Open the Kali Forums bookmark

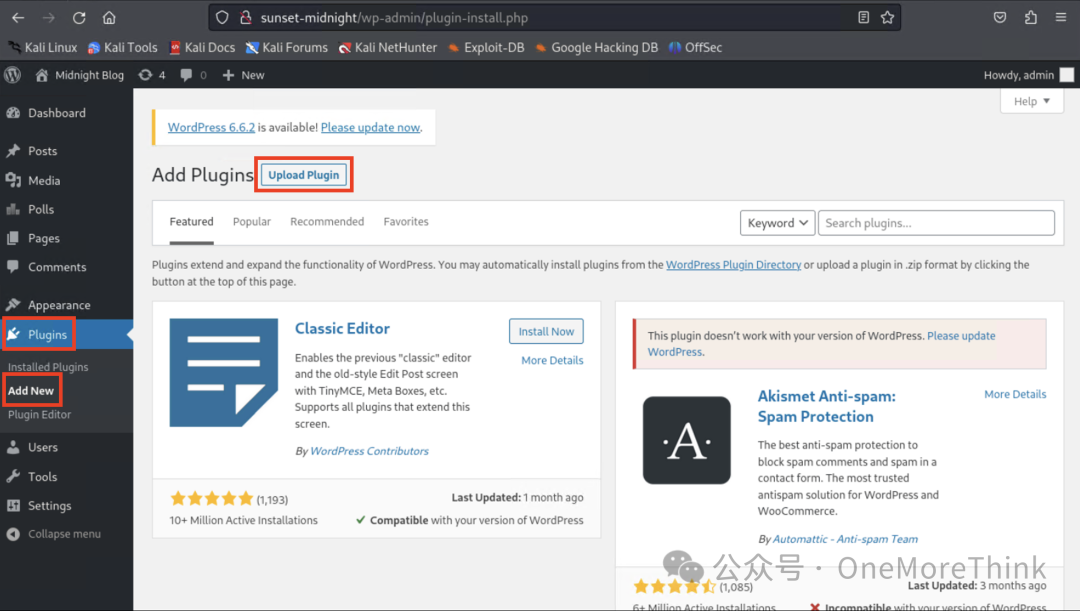[x=287, y=48]
